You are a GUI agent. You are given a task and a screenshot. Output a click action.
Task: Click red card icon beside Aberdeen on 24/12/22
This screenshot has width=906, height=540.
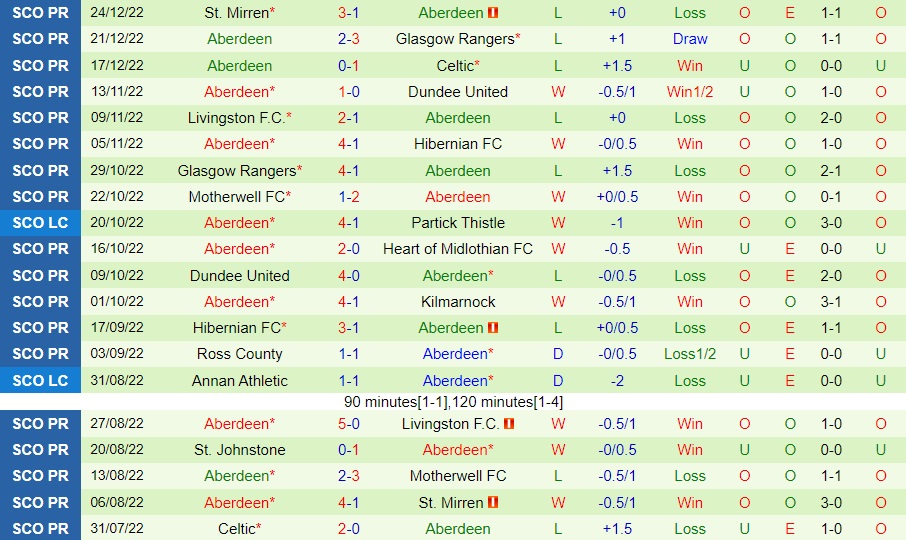(493, 13)
